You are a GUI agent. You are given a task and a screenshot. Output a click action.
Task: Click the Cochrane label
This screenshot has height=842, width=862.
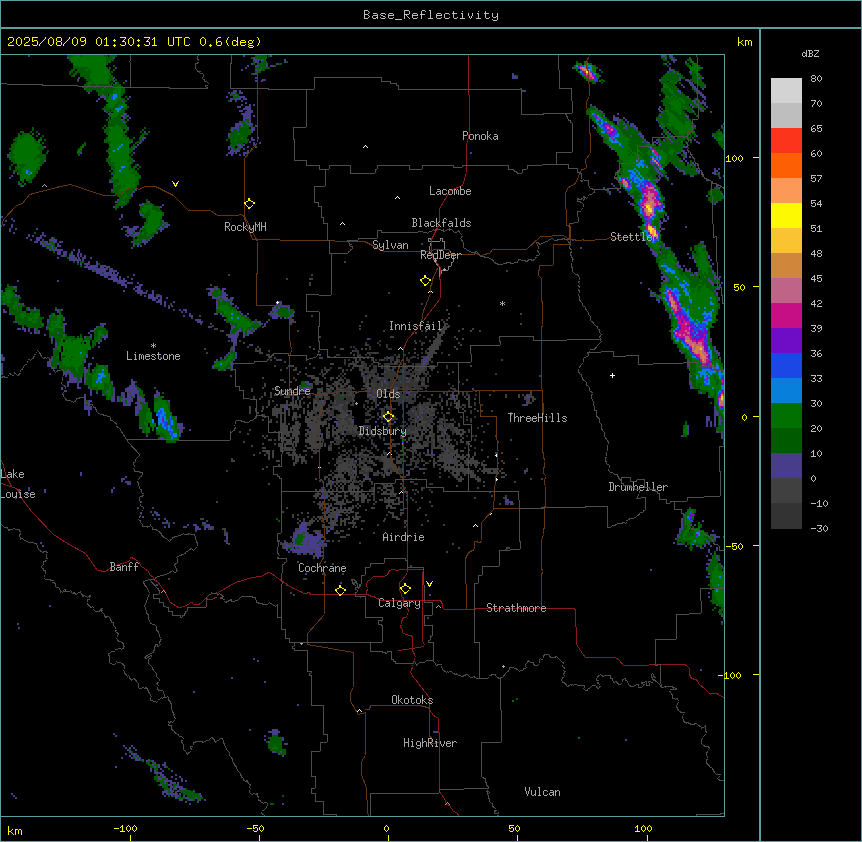point(322,568)
